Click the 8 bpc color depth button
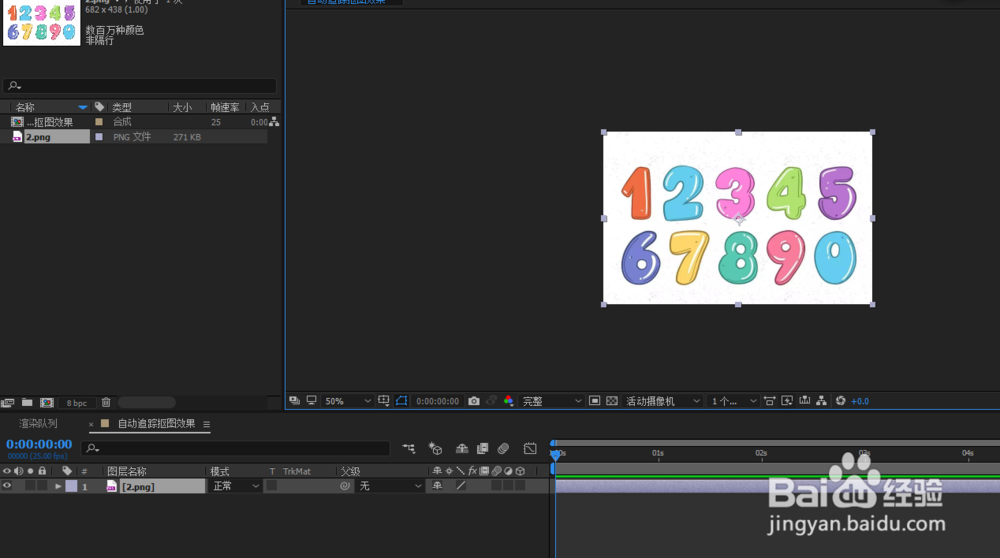 coord(77,403)
